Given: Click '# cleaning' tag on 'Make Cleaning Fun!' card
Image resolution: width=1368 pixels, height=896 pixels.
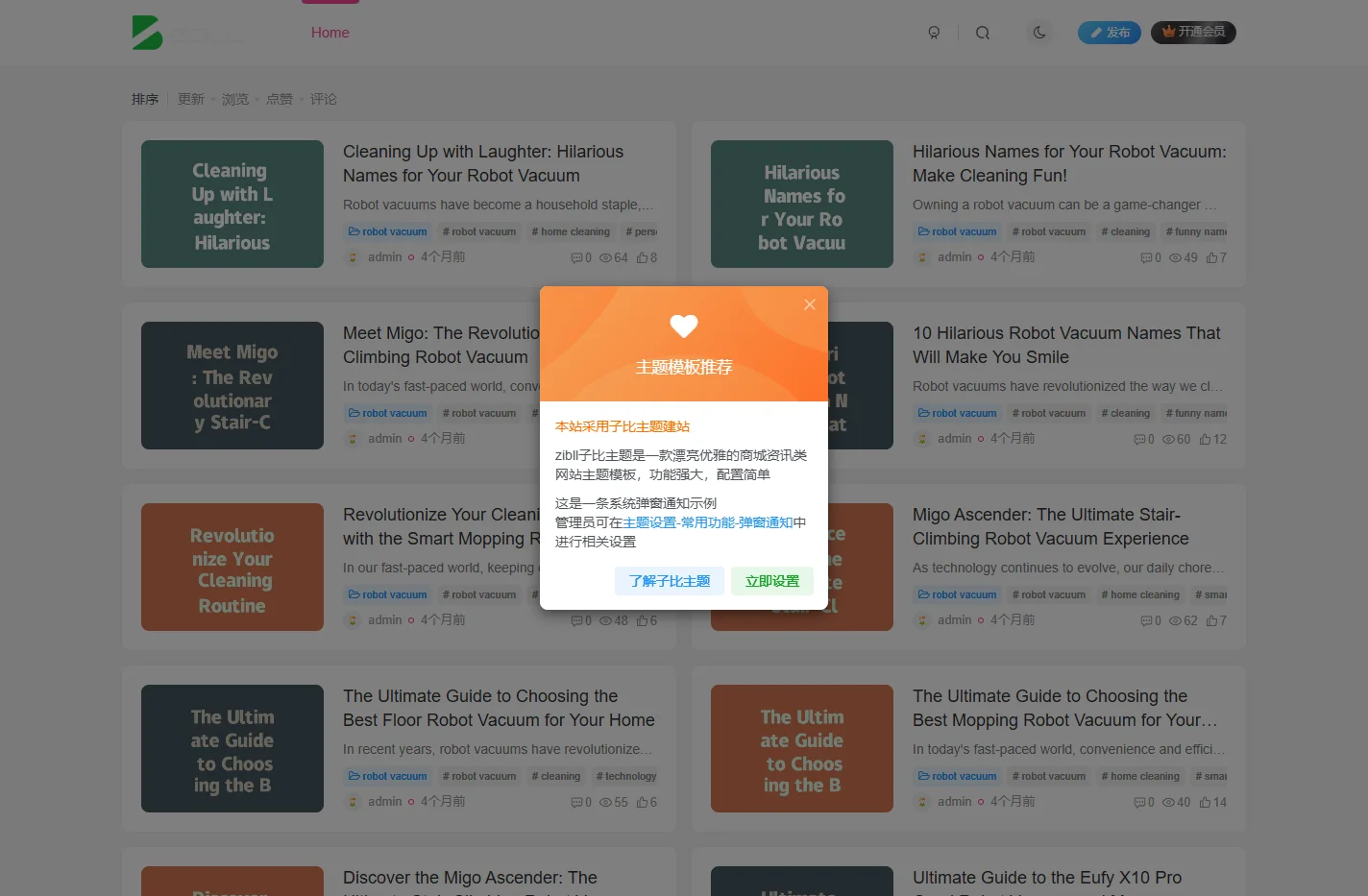Looking at the screenshot, I should (x=1126, y=231).
